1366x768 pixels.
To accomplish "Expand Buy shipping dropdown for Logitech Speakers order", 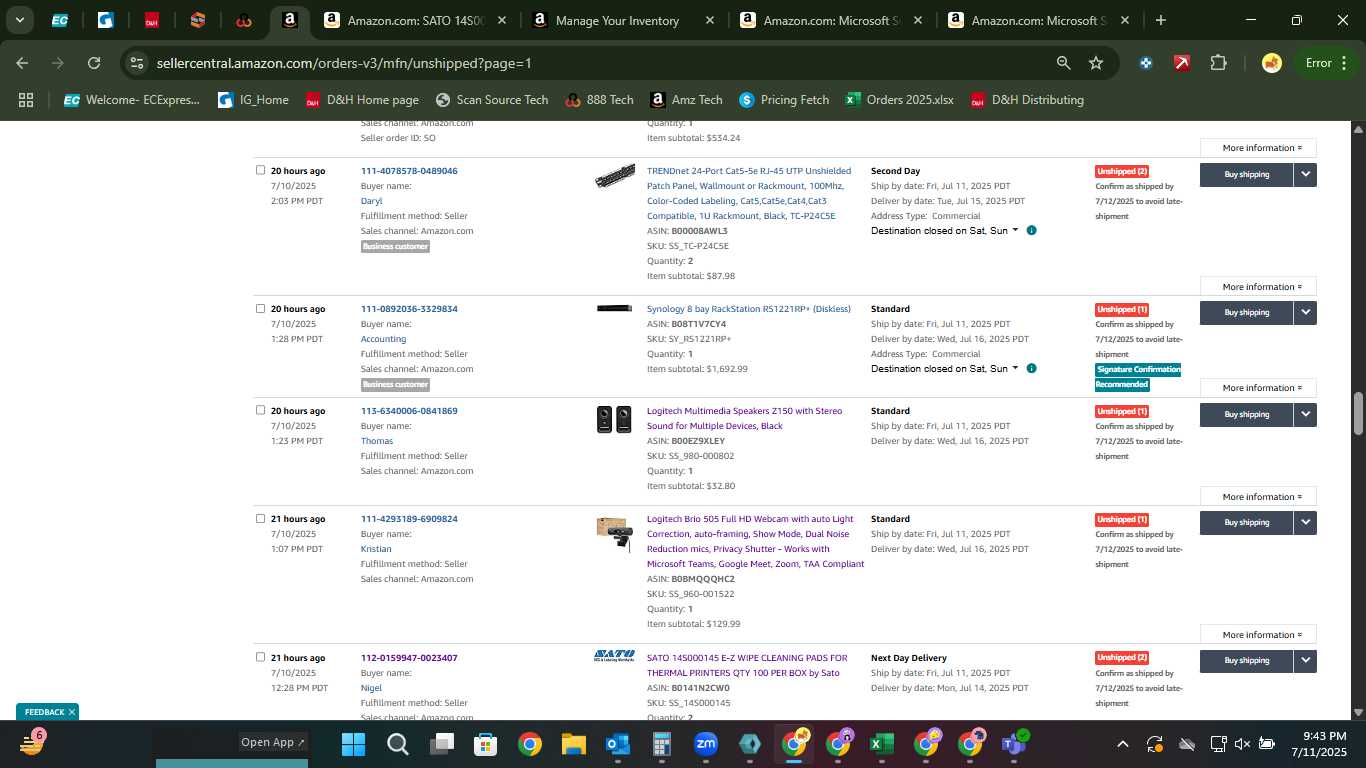I will click(x=1305, y=414).
